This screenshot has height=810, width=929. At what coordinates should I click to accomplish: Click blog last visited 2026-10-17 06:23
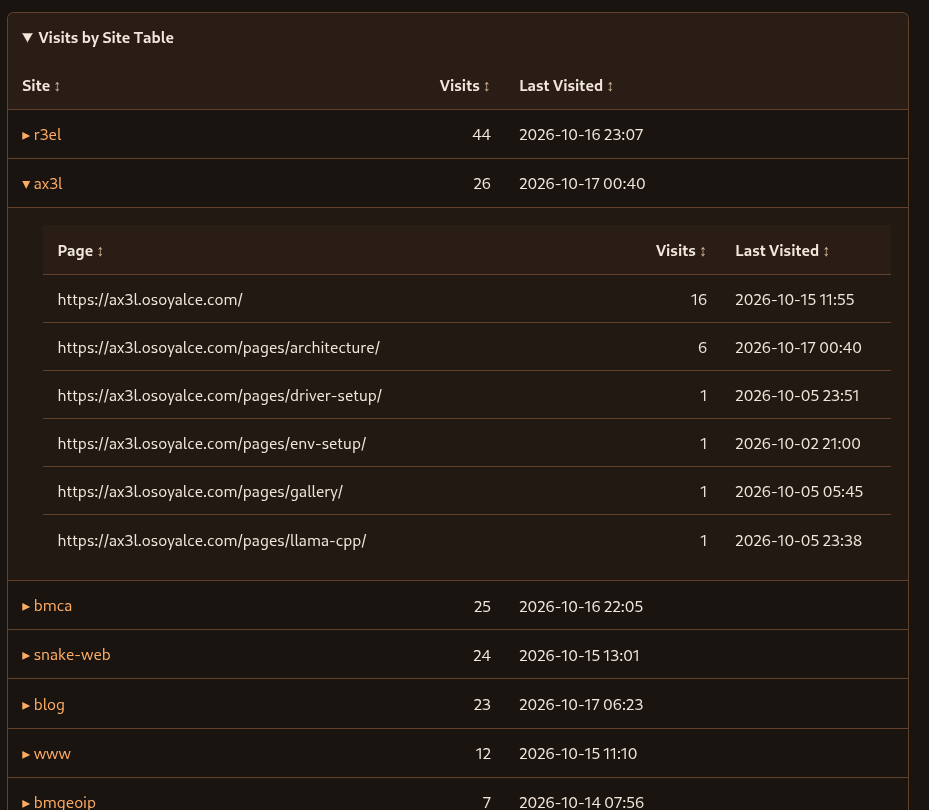581,705
